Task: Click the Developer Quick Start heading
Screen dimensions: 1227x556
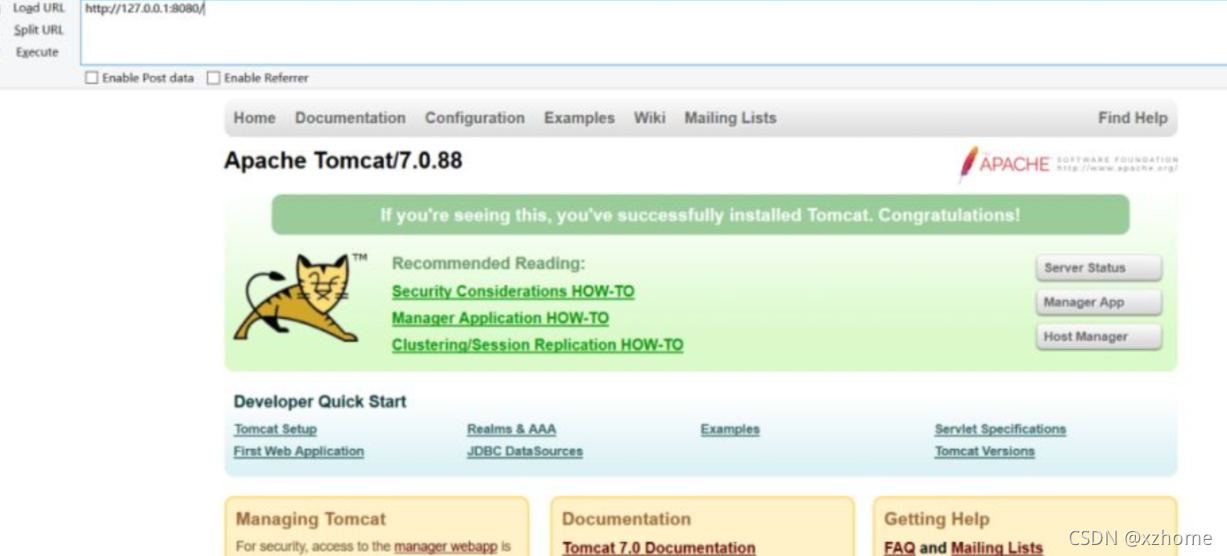Action: click(320, 402)
